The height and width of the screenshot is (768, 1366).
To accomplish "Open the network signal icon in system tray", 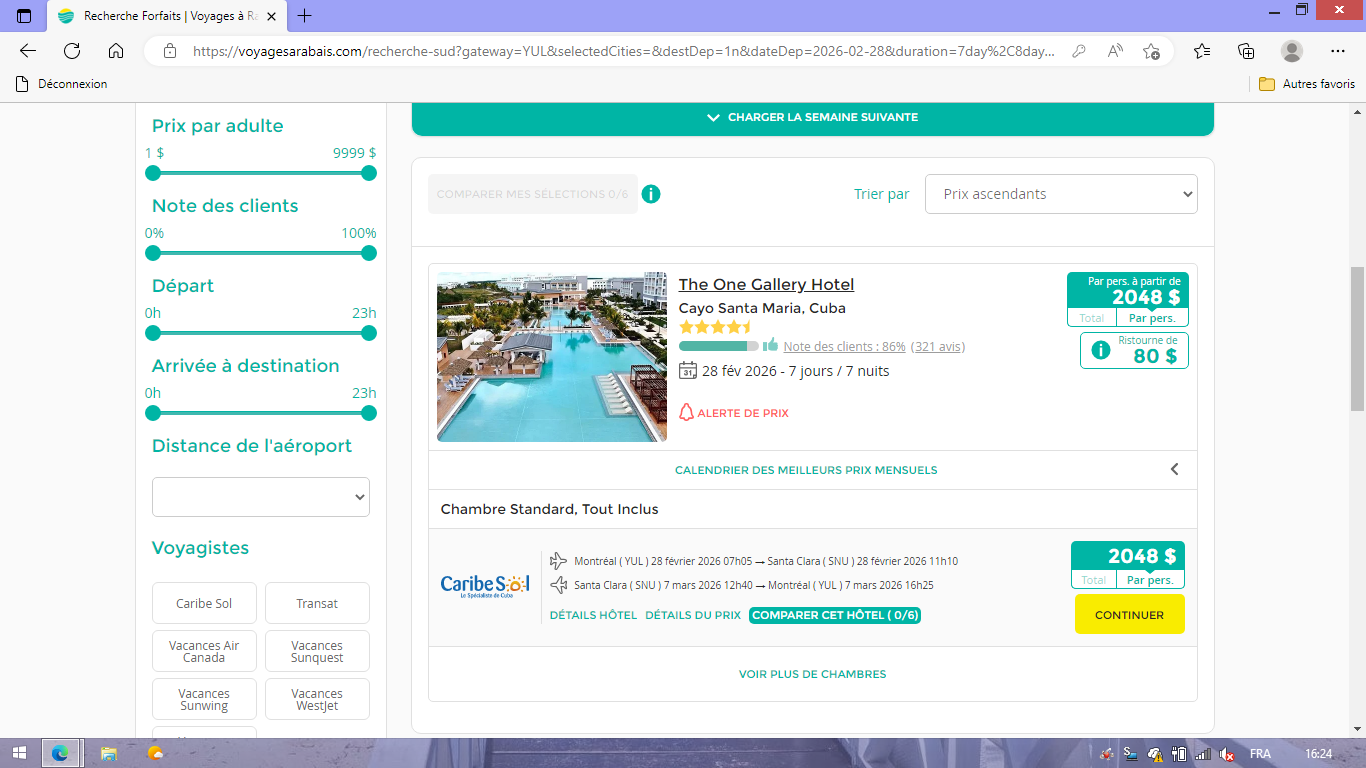I will 1203,754.
